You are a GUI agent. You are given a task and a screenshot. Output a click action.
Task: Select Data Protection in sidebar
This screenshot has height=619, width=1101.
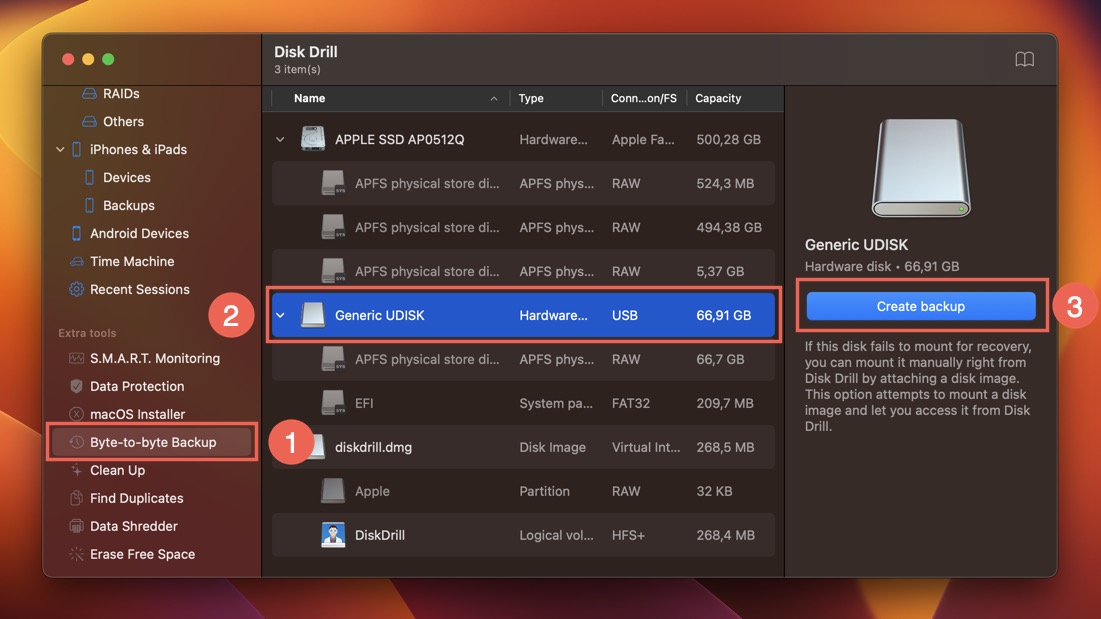coord(137,386)
